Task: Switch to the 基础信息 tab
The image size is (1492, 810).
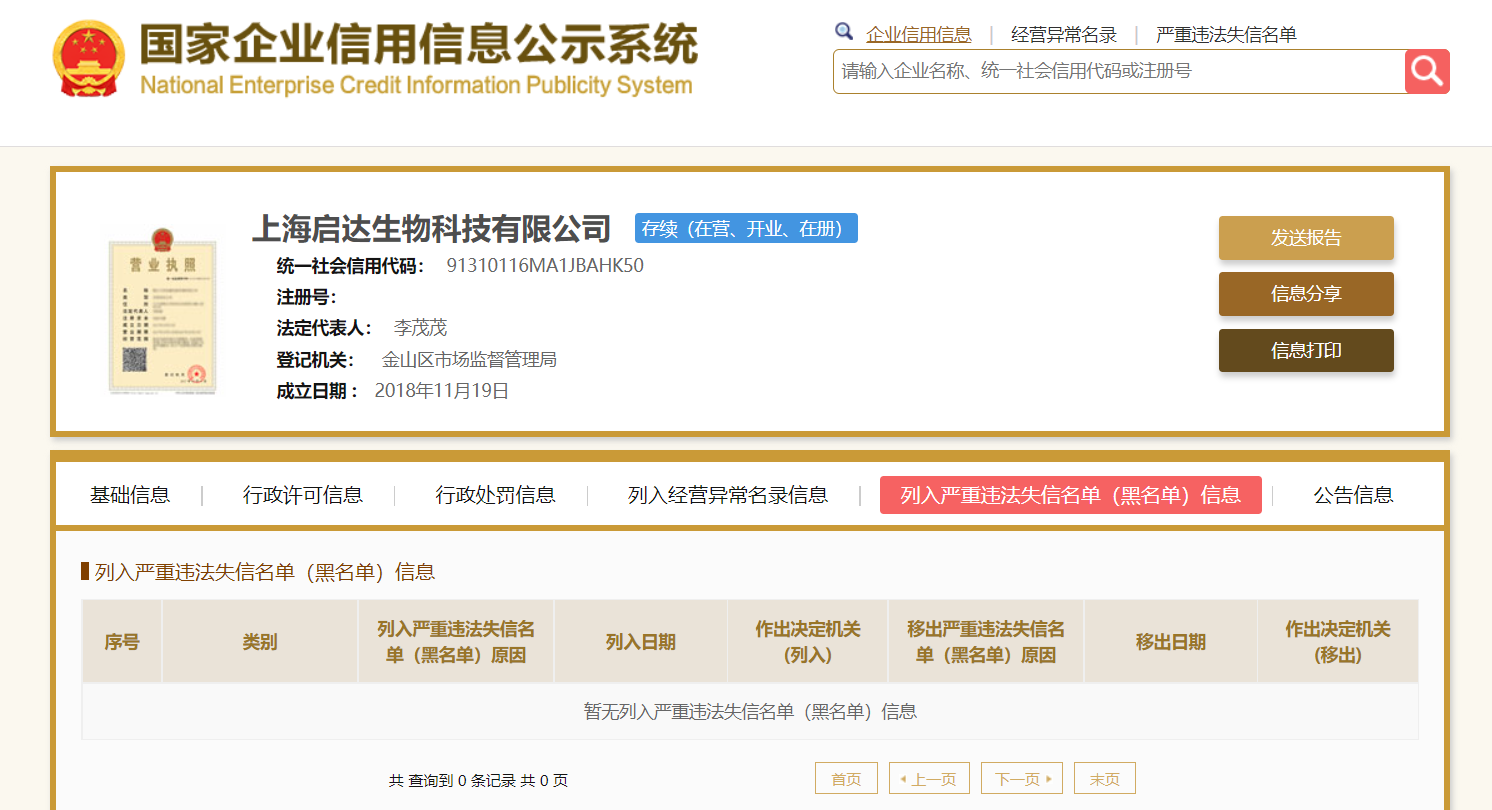Action: 130,495
